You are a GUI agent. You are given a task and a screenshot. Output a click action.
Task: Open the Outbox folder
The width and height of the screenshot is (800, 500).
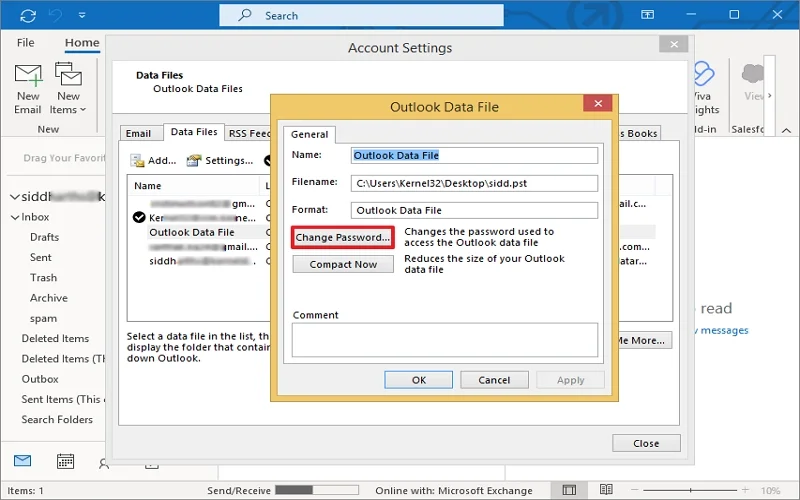(40, 379)
